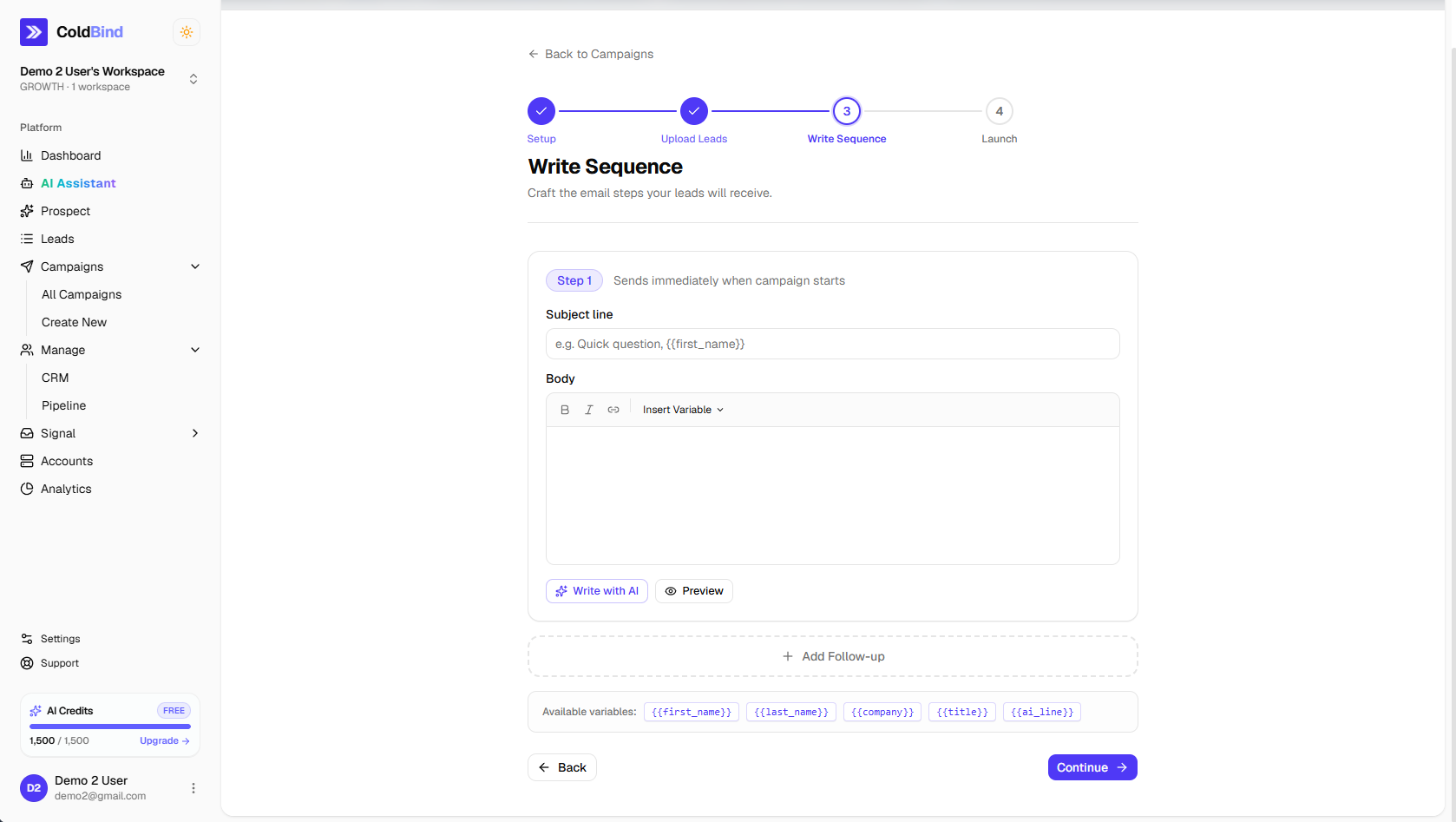Insert the {{title}} variable chip
The height and width of the screenshot is (822, 1456).
pos(962,712)
